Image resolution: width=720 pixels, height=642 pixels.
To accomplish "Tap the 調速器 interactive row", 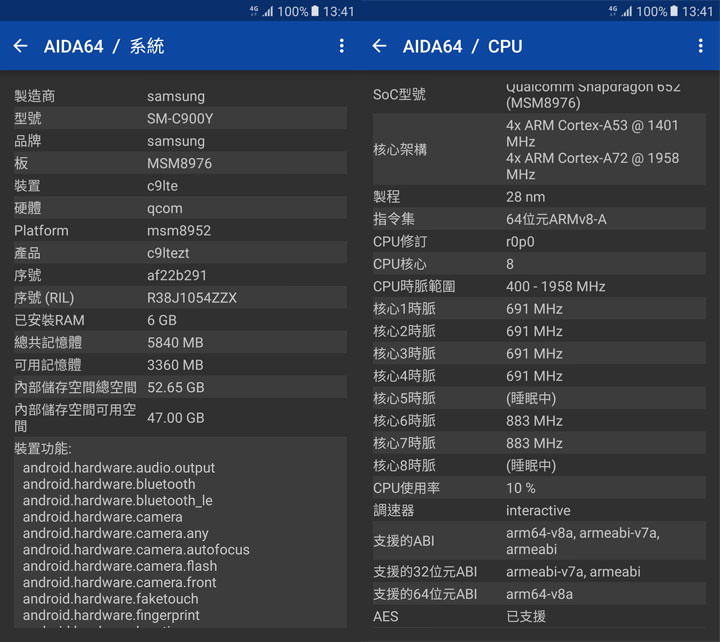I will [x=538, y=510].
